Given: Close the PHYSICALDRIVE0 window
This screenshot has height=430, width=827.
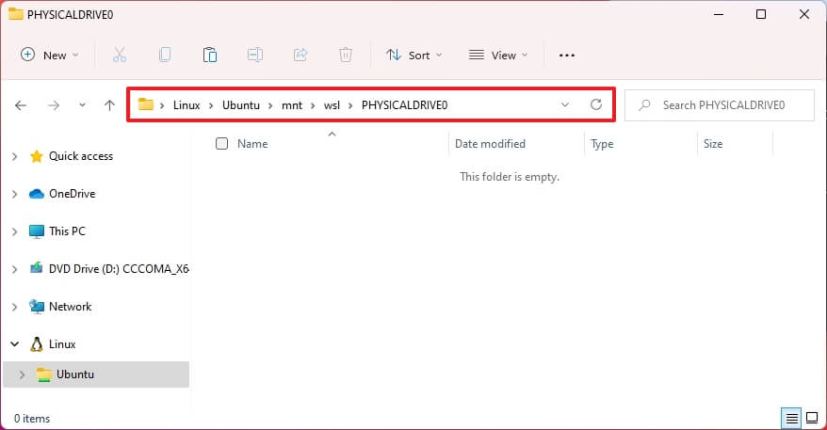Looking at the screenshot, I should pos(804,14).
